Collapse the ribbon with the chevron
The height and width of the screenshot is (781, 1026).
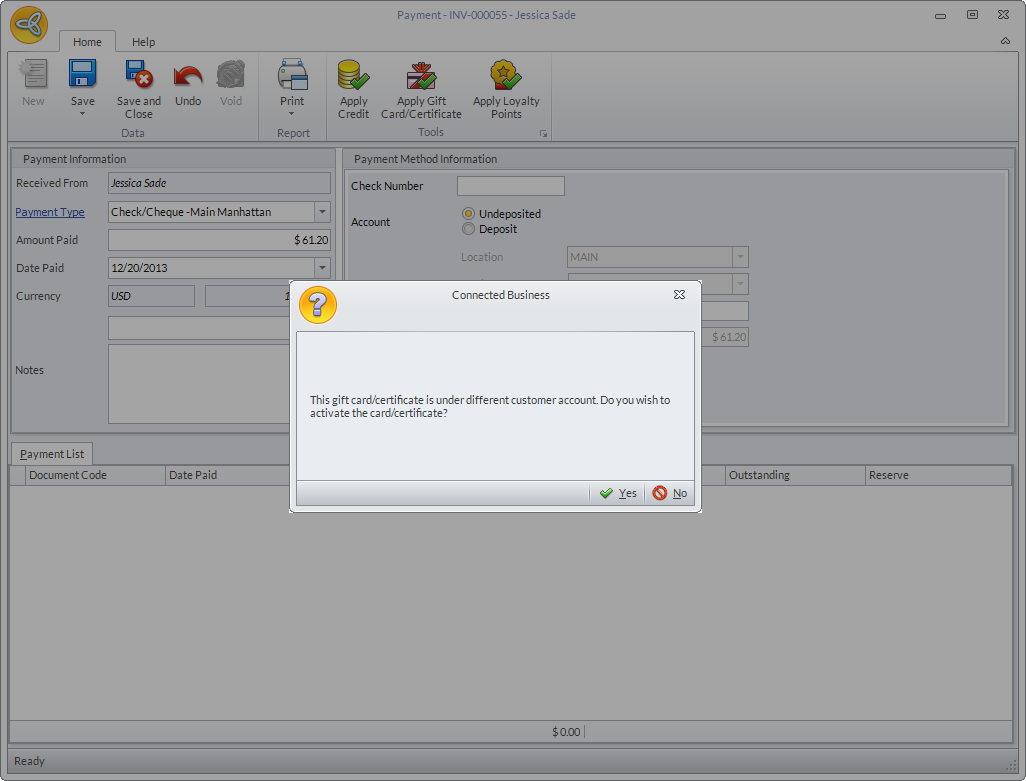coord(1004,42)
